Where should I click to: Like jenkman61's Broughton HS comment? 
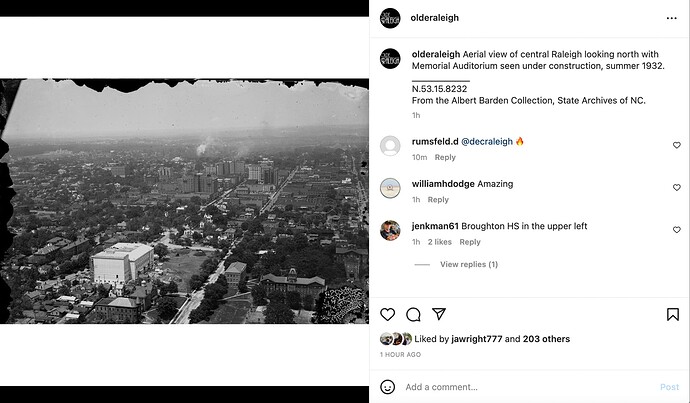pyautogui.click(x=677, y=230)
